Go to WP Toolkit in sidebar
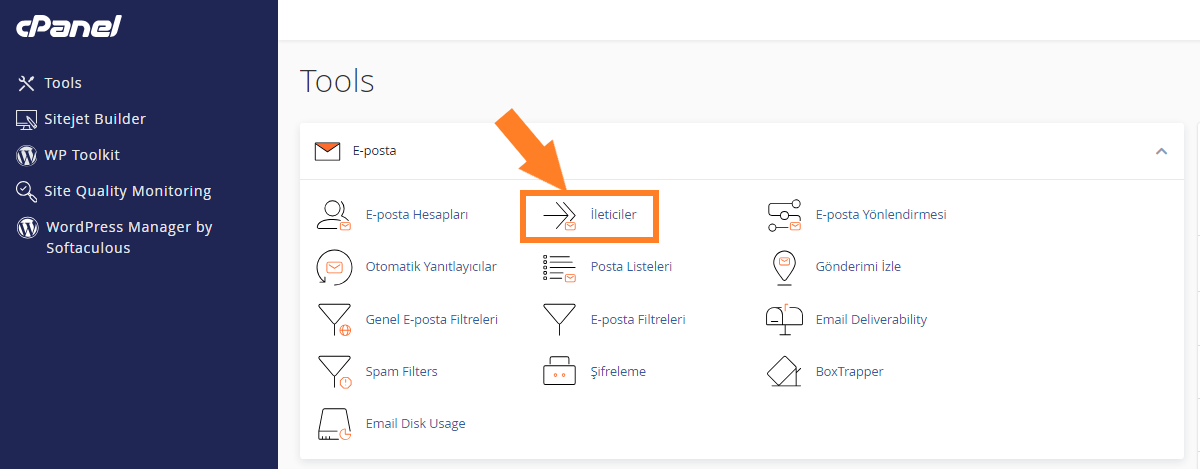 pyautogui.click(x=68, y=155)
